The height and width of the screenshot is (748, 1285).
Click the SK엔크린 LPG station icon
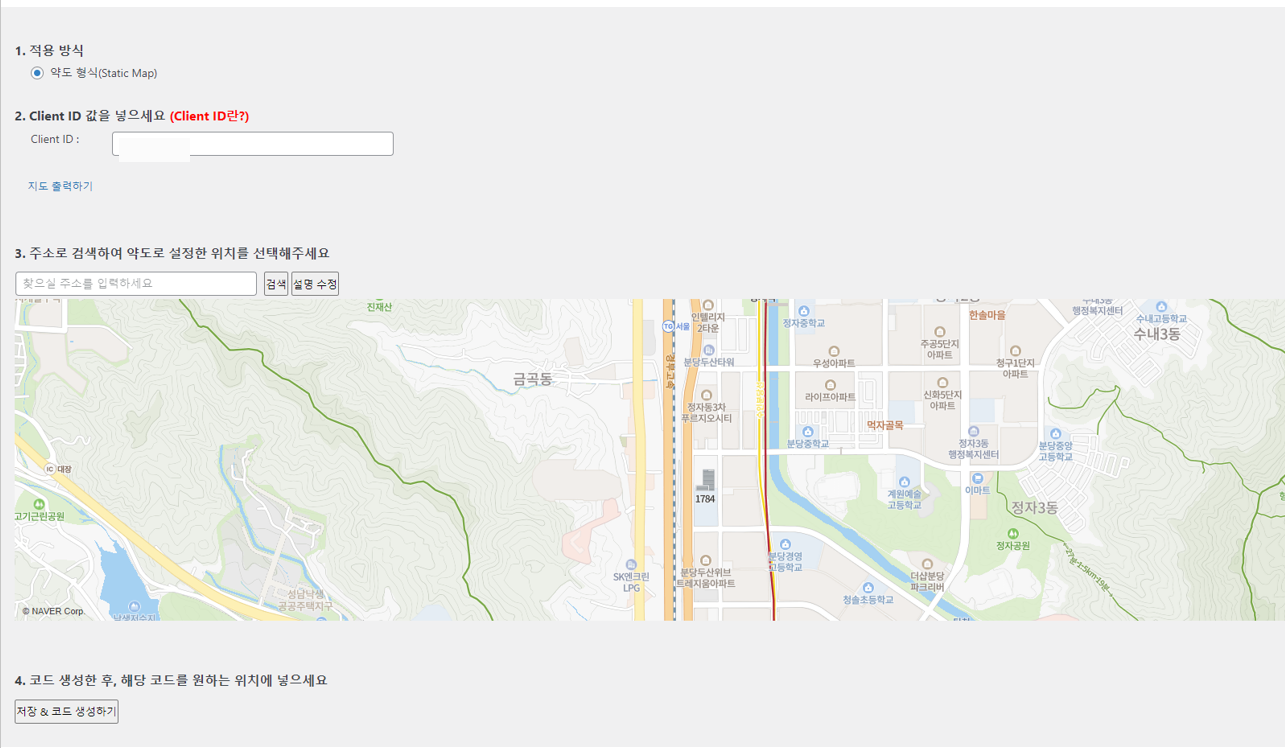[x=631, y=566]
